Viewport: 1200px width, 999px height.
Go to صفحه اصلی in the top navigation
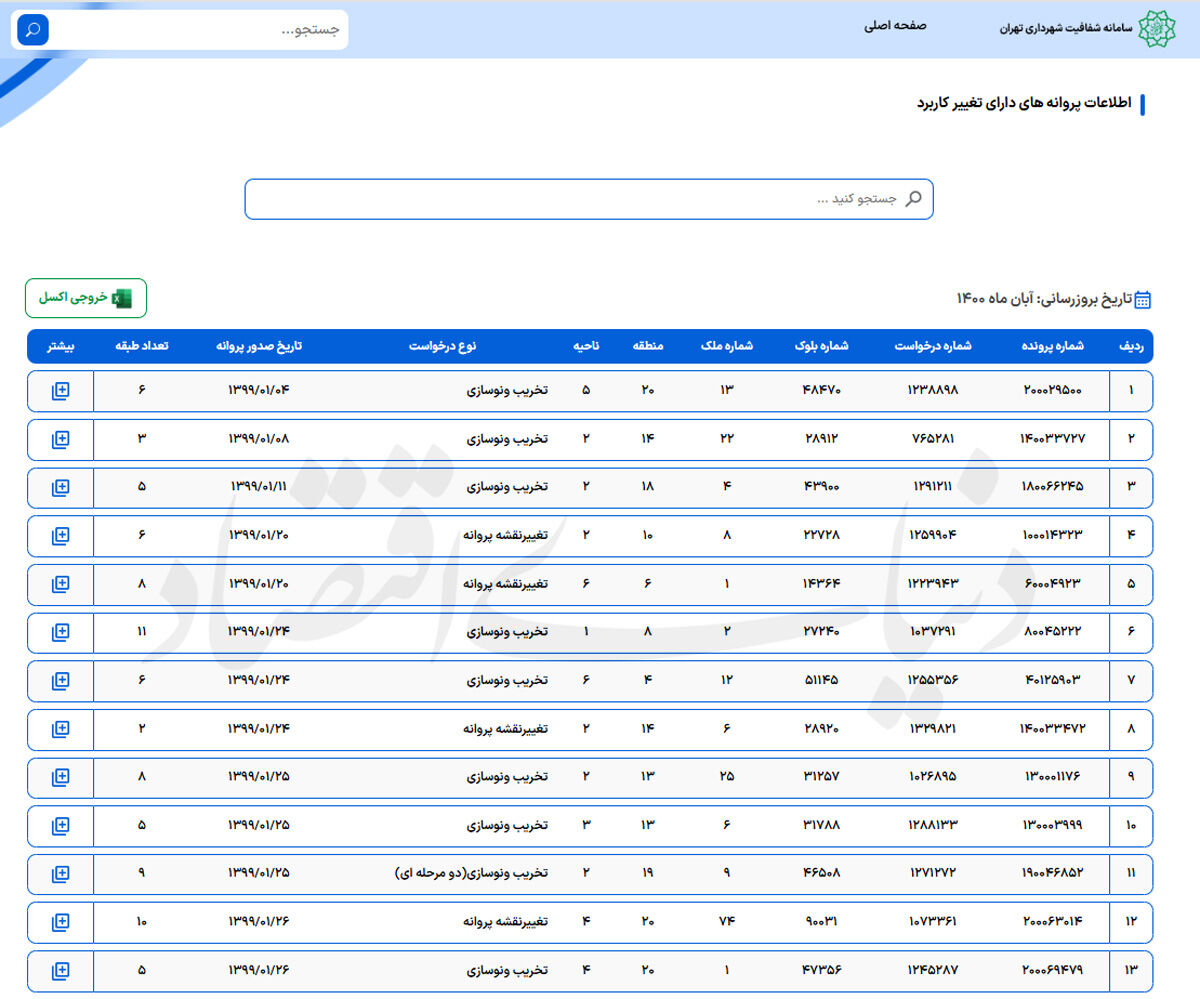(x=895, y=26)
